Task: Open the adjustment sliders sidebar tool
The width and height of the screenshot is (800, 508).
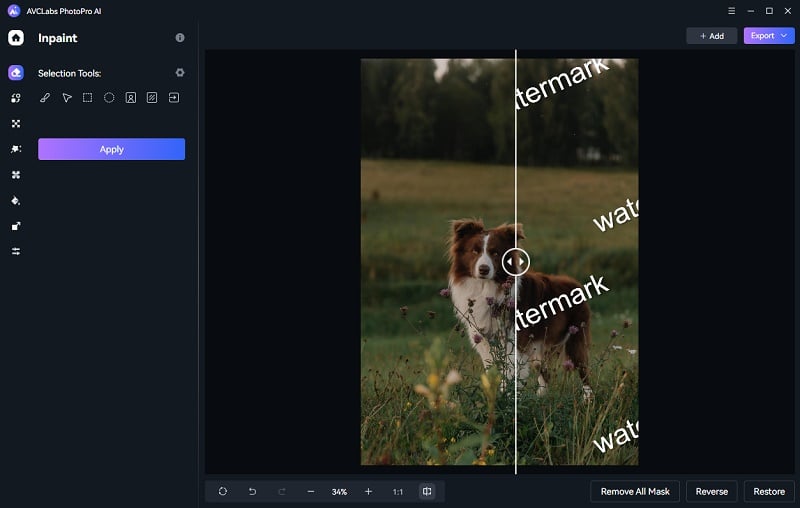Action: (16, 251)
